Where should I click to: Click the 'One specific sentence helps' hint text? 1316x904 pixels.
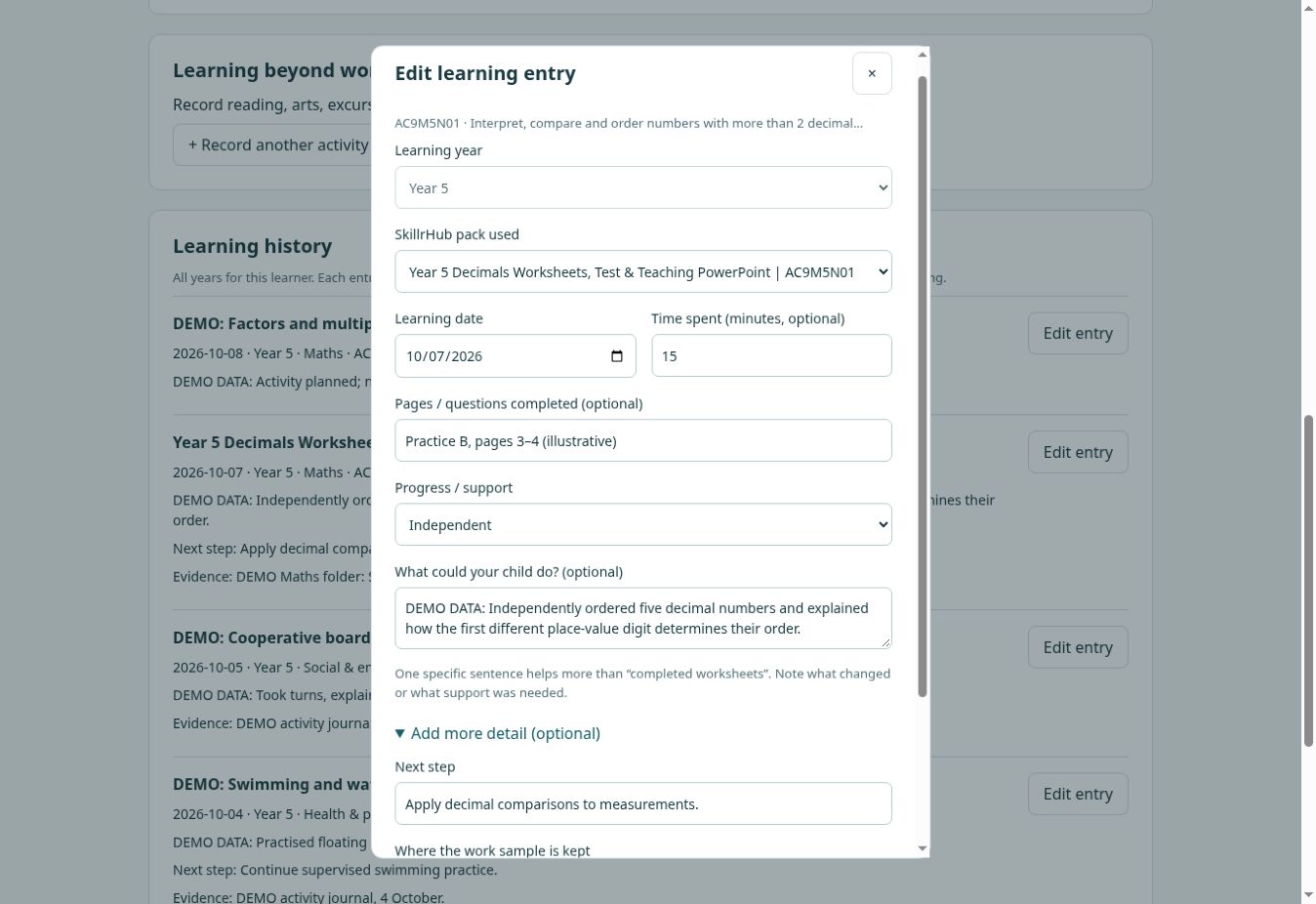coord(642,683)
